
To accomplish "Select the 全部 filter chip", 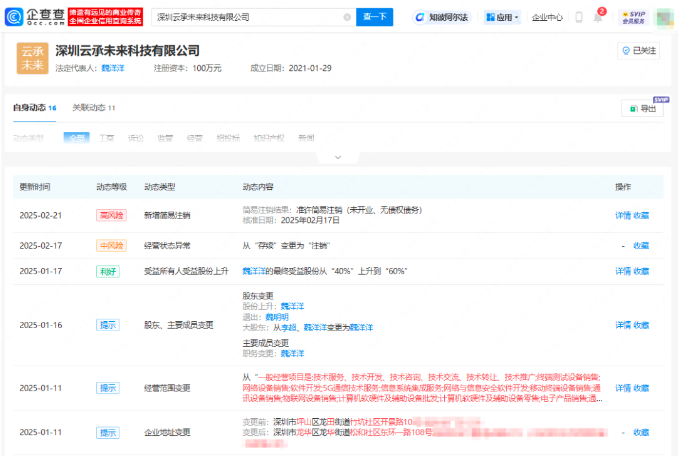I will point(77,138).
